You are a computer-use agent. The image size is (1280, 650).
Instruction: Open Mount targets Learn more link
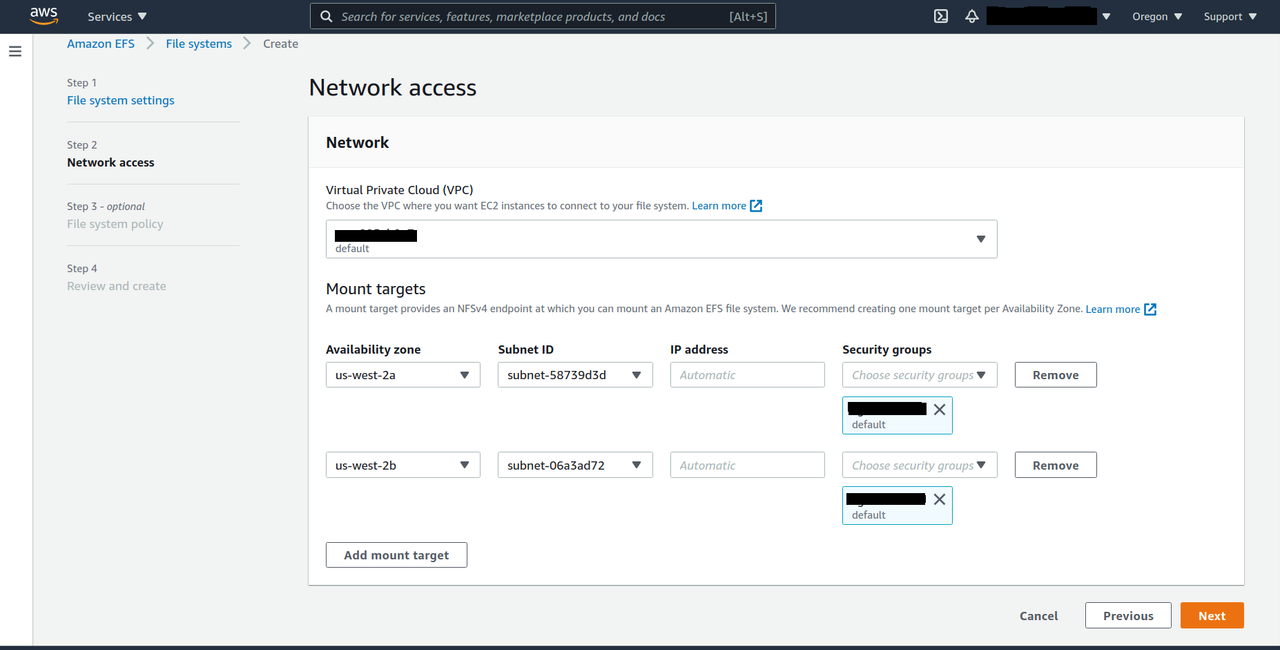[x=1113, y=309]
